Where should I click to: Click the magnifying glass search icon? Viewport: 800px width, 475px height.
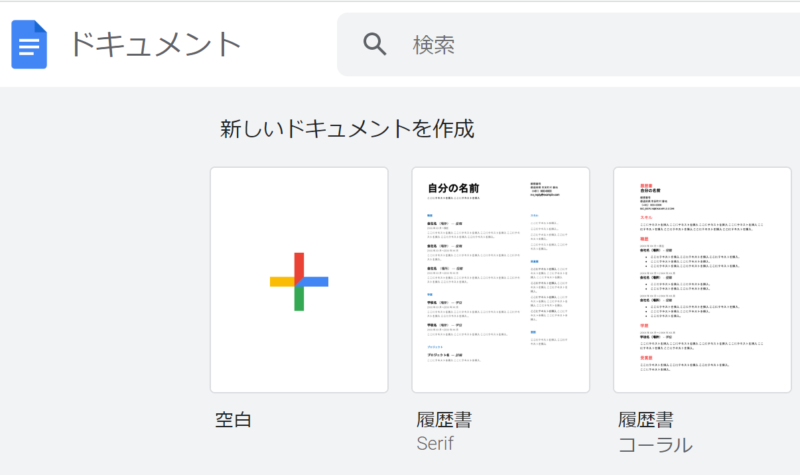(x=374, y=44)
